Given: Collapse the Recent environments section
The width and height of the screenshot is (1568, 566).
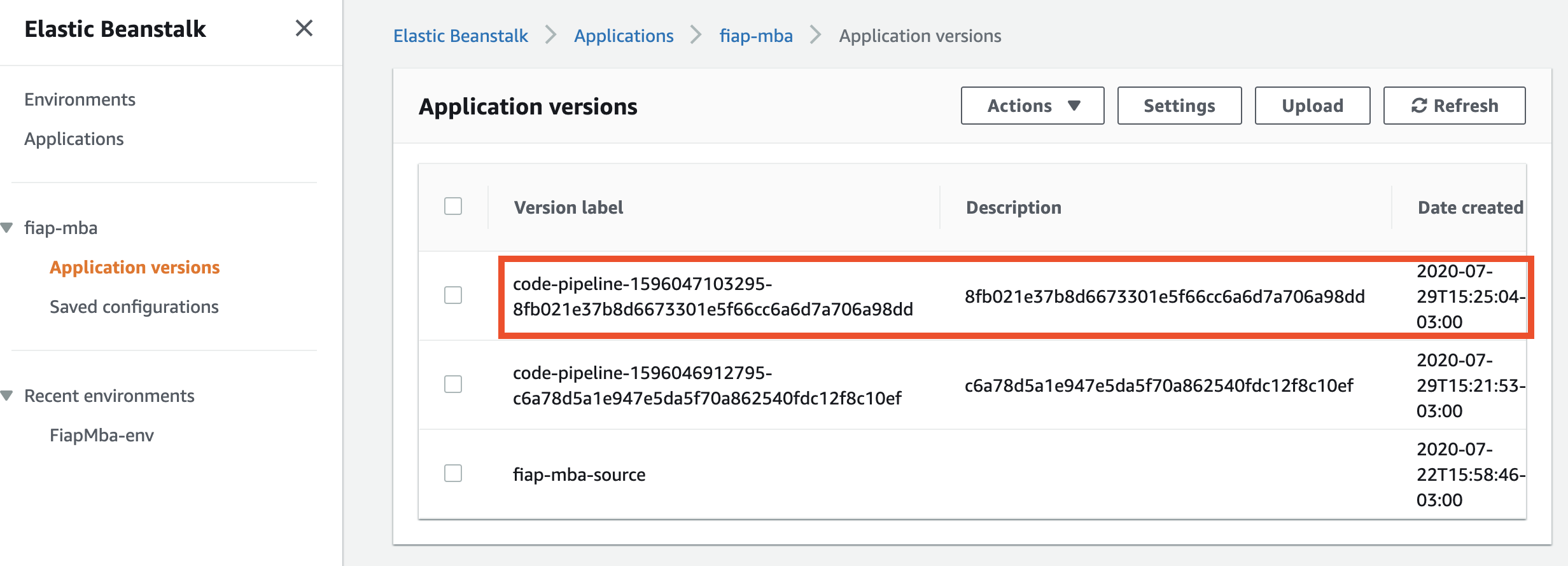Looking at the screenshot, I should (x=7, y=396).
